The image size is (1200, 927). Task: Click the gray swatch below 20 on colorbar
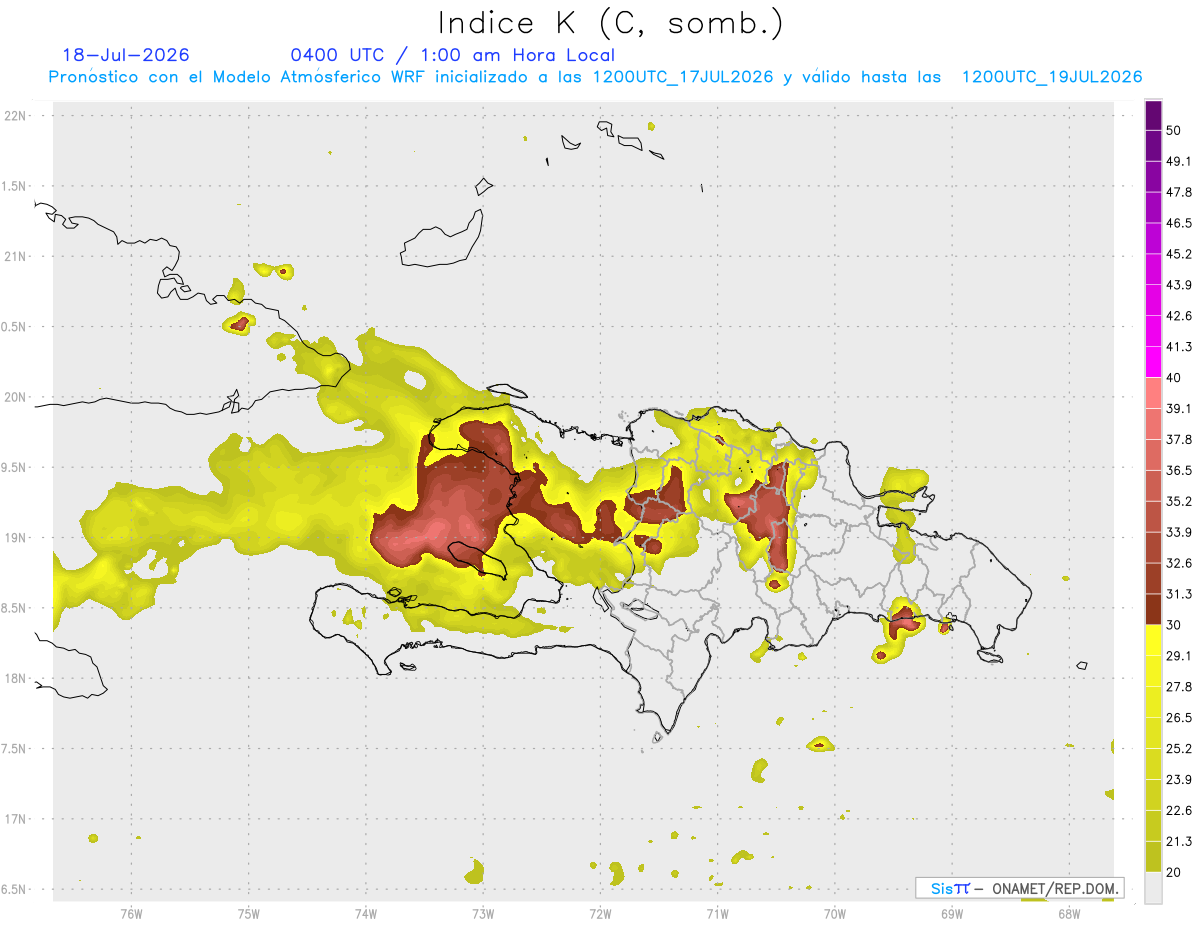[x=1153, y=888]
